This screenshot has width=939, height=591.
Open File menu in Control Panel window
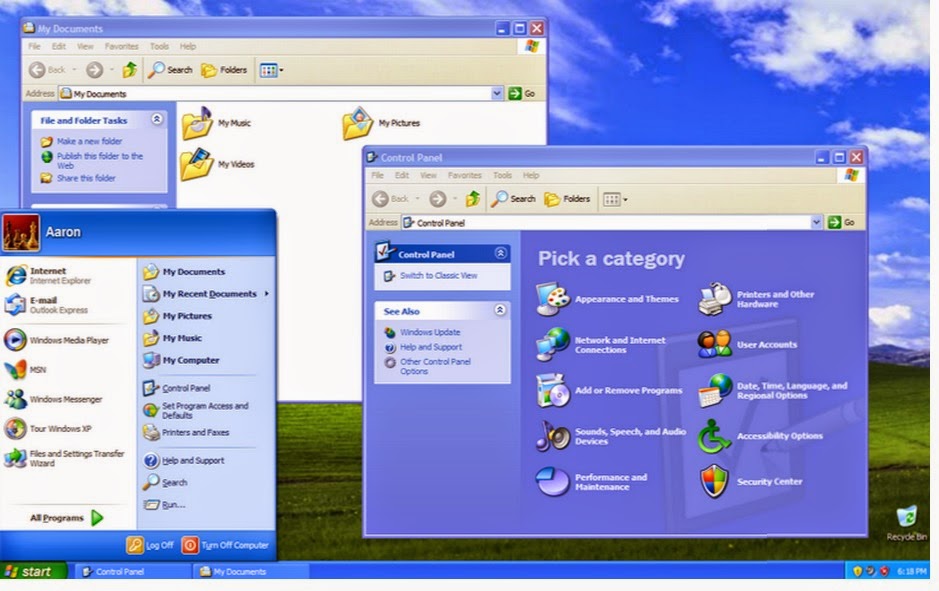(377, 175)
